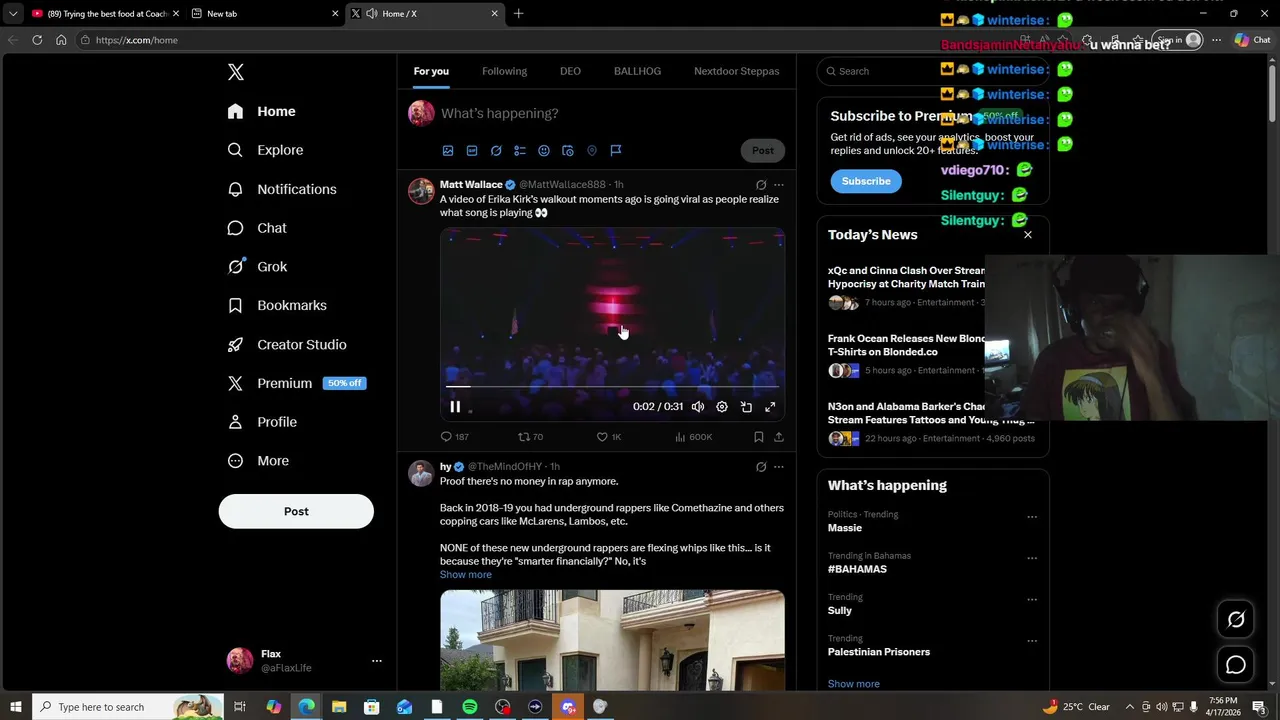Switch to the For you tab
This screenshot has width=1280, height=720.
click(431, 71)
